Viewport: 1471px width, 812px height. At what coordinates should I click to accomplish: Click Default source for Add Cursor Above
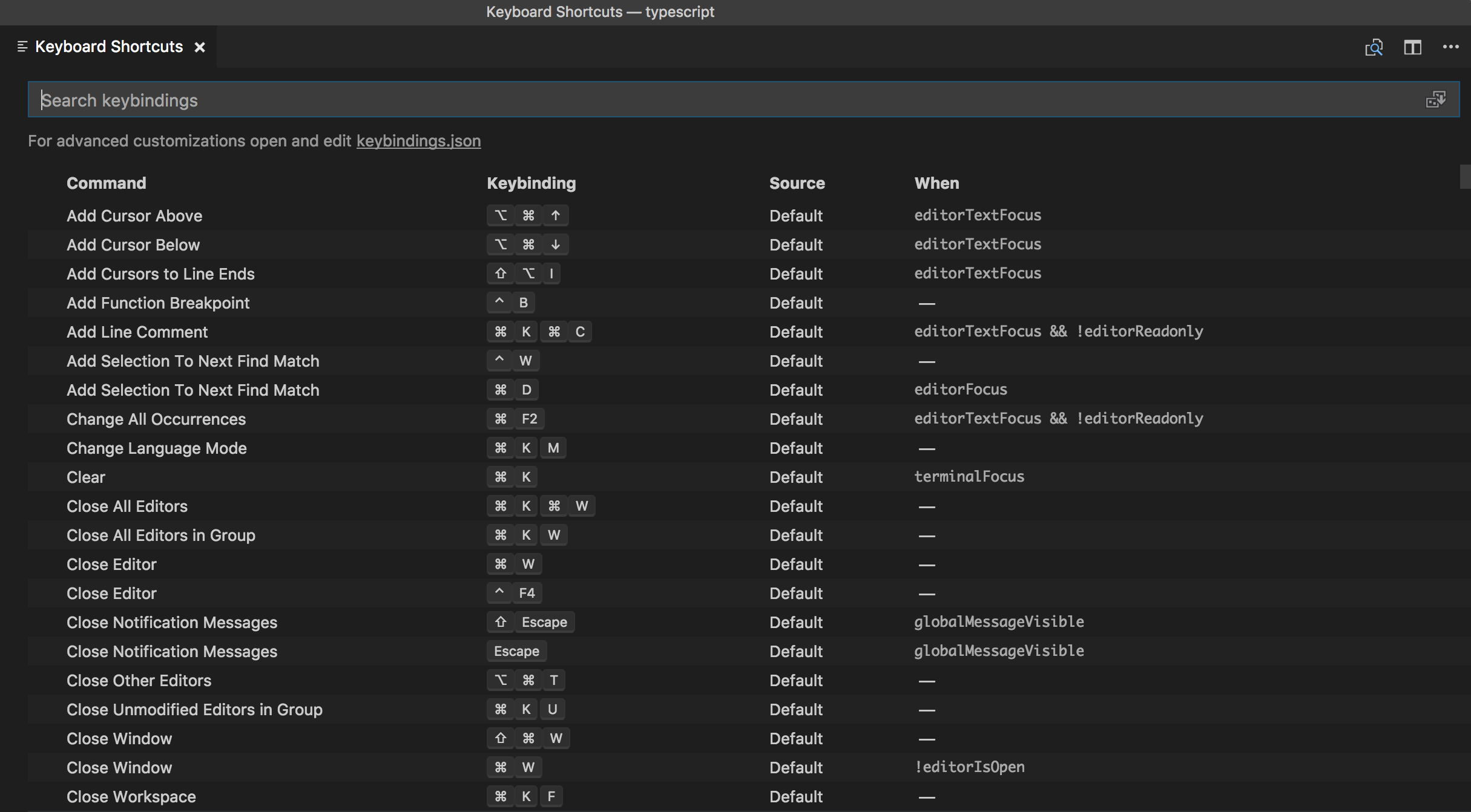point(795,215)
